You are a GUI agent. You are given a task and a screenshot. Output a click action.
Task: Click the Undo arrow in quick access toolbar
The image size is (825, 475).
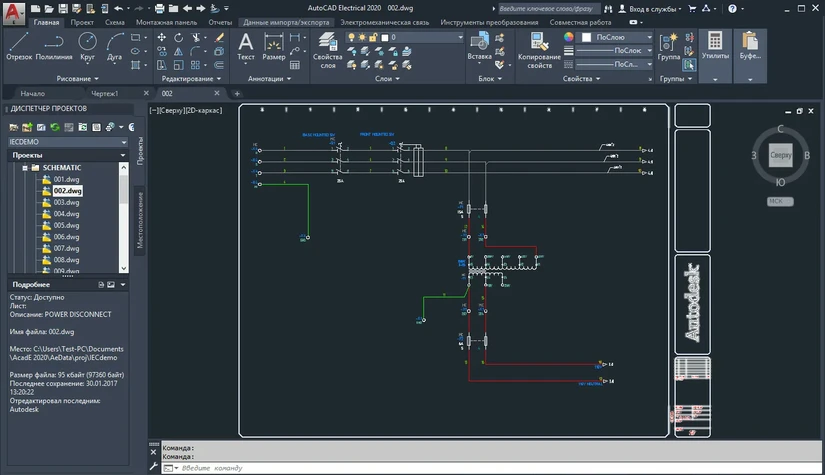coord(118,8)
